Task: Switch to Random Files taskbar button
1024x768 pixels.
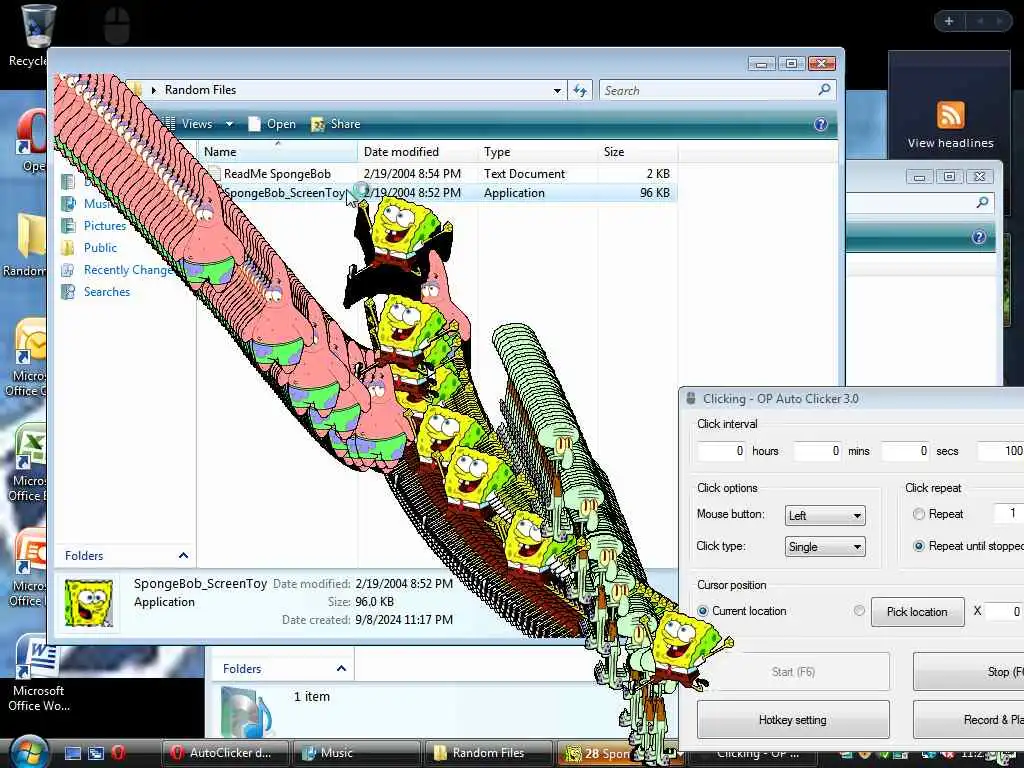Action: tap(488, 753)
